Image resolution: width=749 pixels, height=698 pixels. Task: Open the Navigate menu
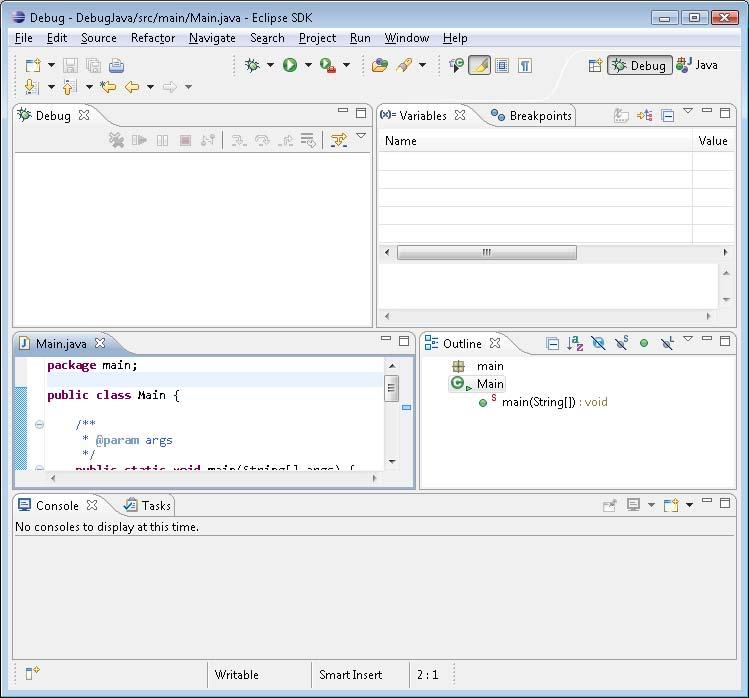(x=212, y=38)
